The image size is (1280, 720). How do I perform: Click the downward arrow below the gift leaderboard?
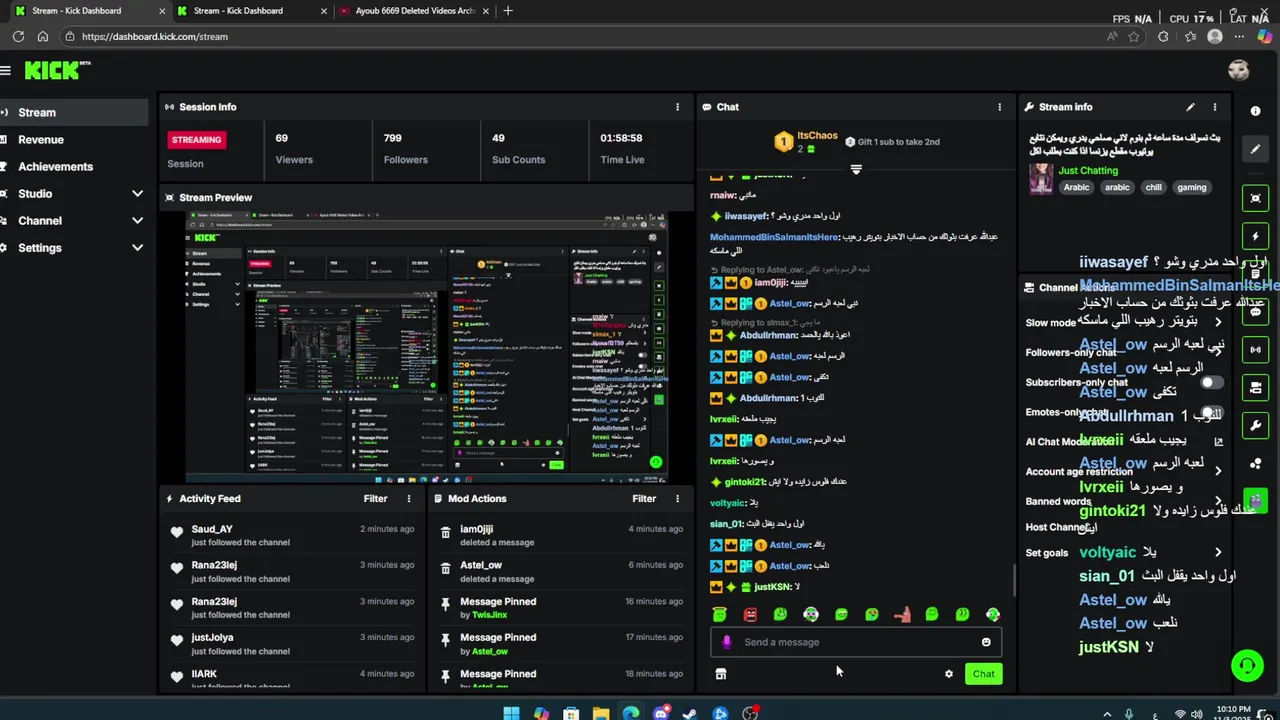(856, 169)
